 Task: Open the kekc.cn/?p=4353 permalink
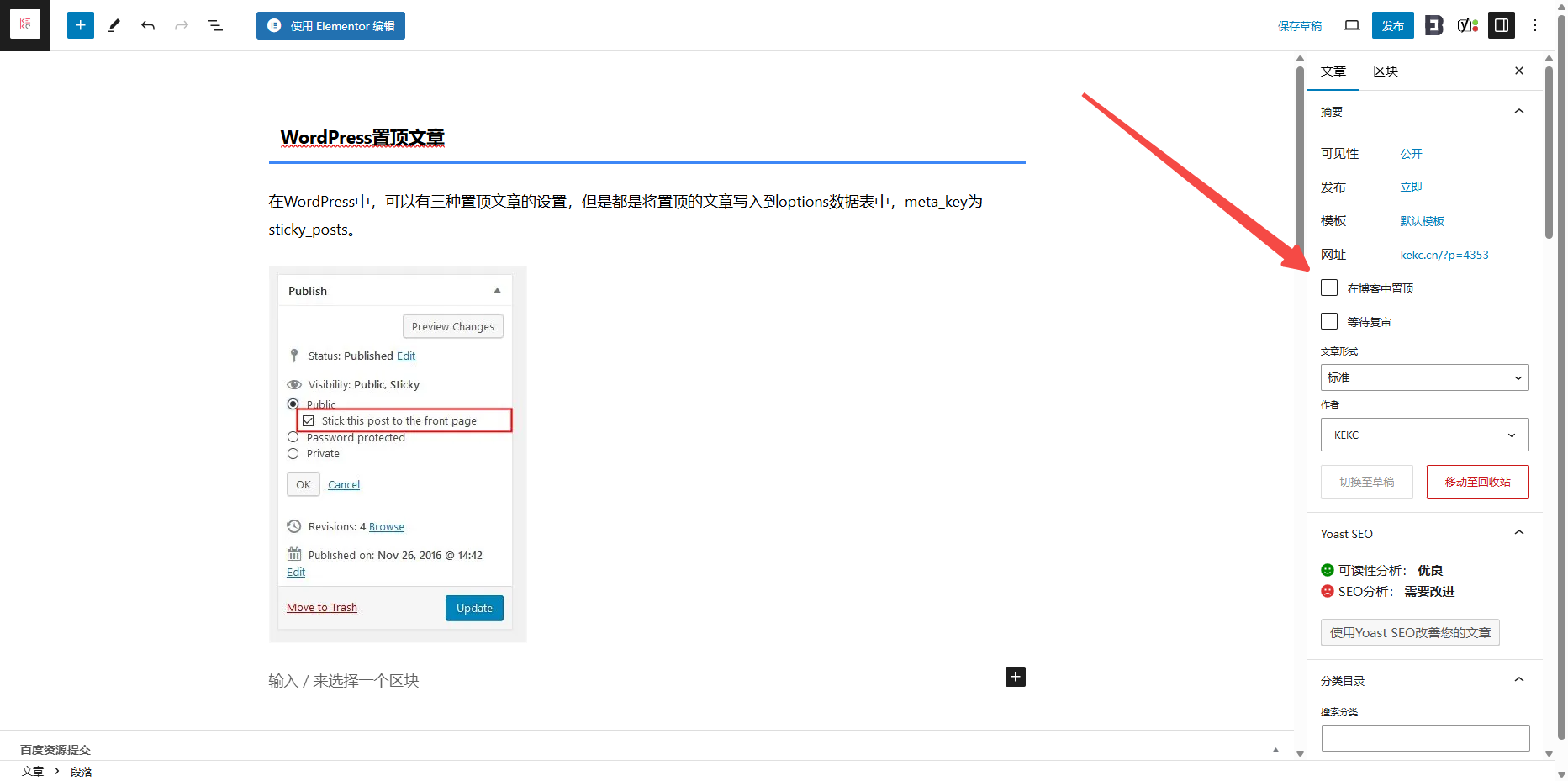1444,254
